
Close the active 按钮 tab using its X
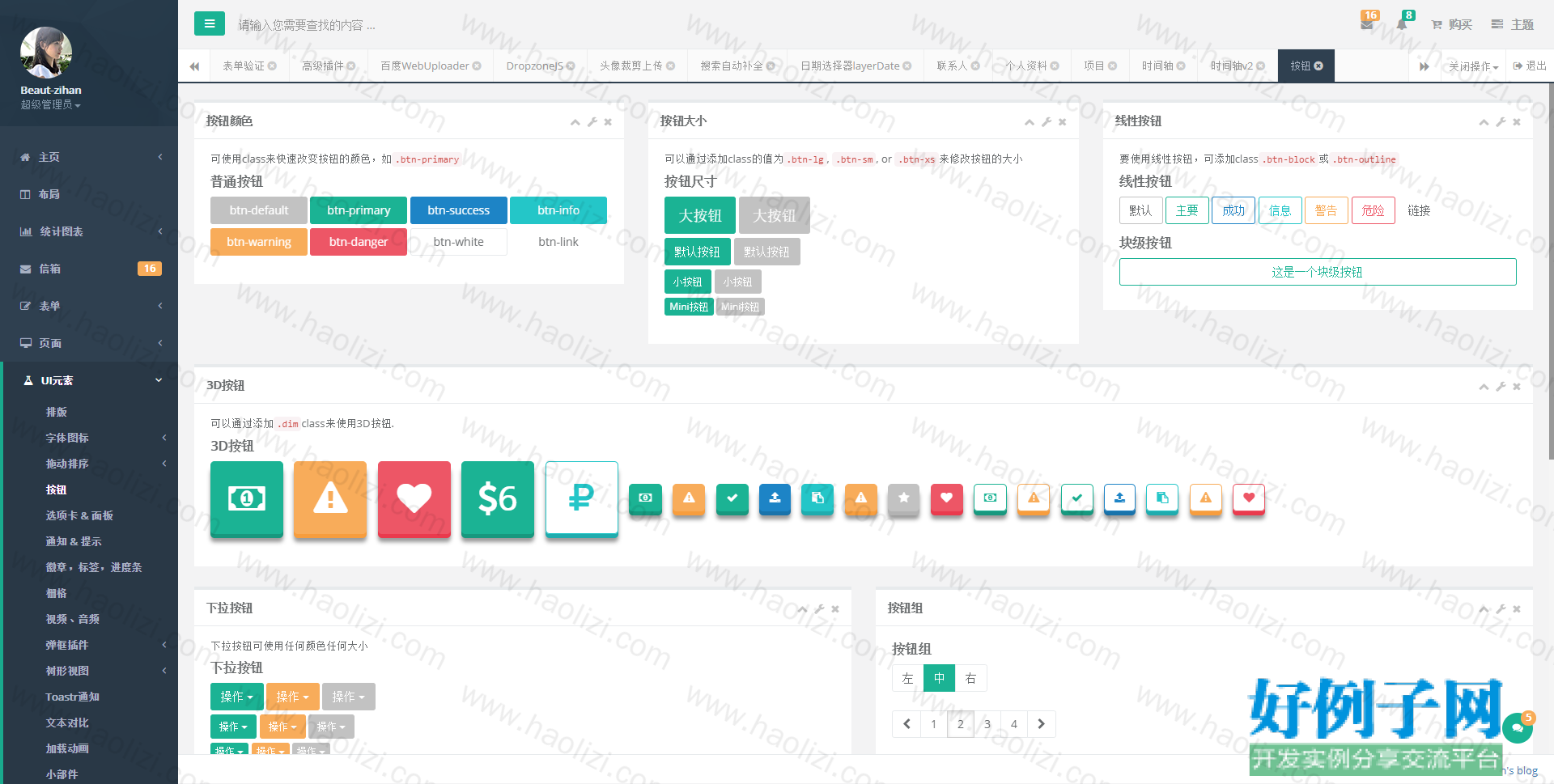(x=1318, y=66)
